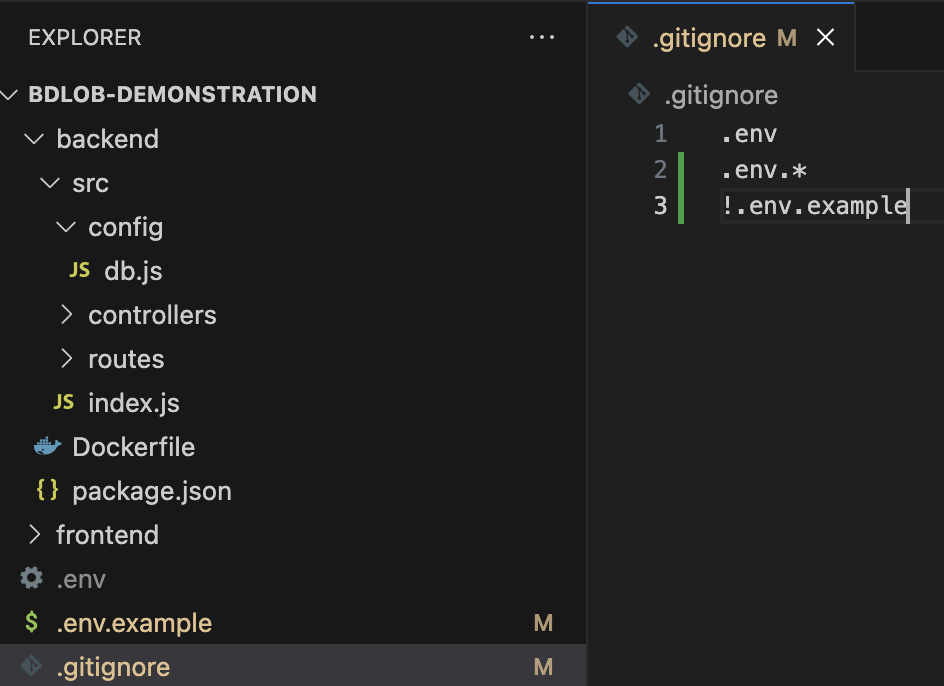
Task: Click the dollar icon beside .env.example
Action: 32,622
